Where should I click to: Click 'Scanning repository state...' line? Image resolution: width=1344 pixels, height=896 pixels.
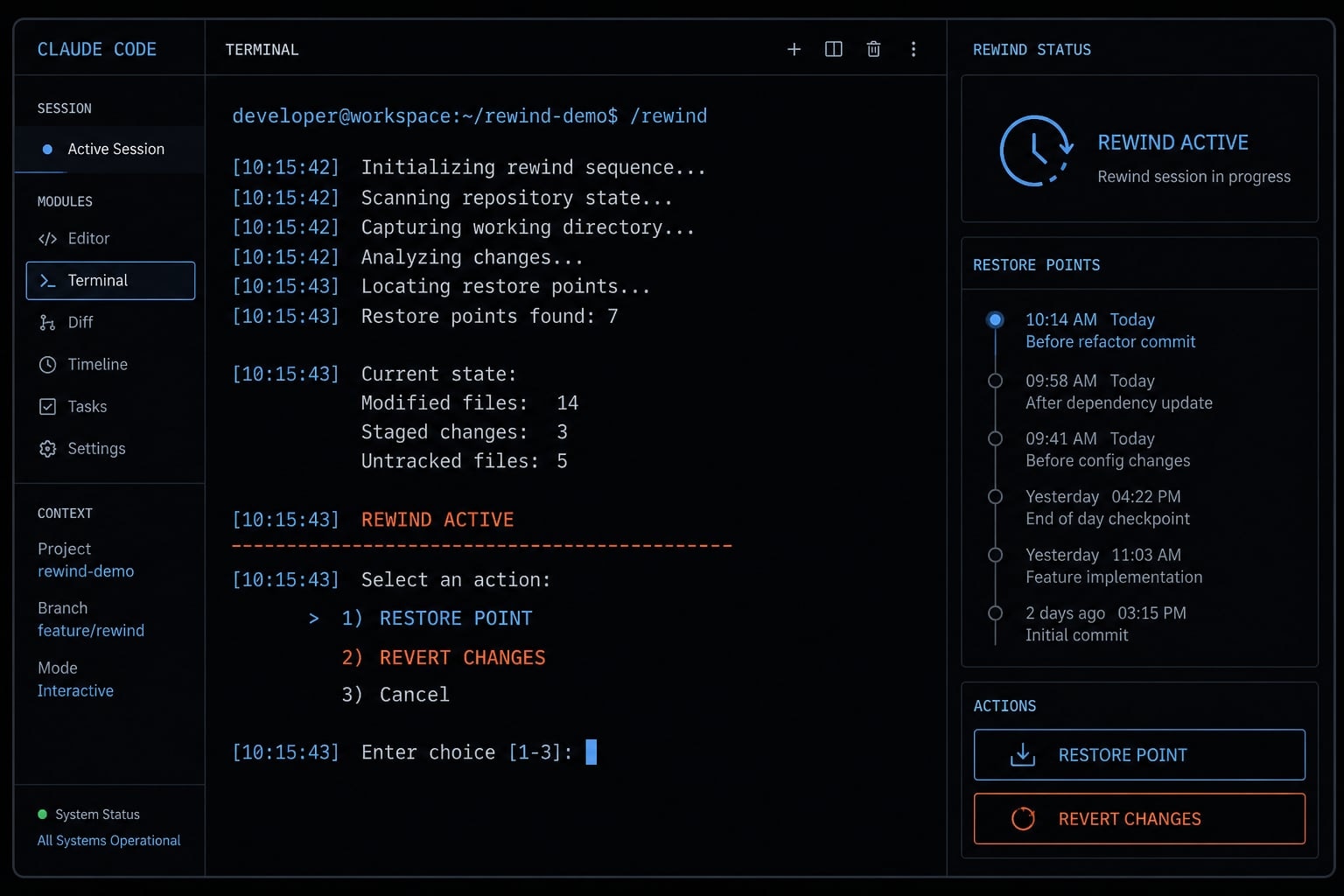pyautogui.click(x=451, y=198)
